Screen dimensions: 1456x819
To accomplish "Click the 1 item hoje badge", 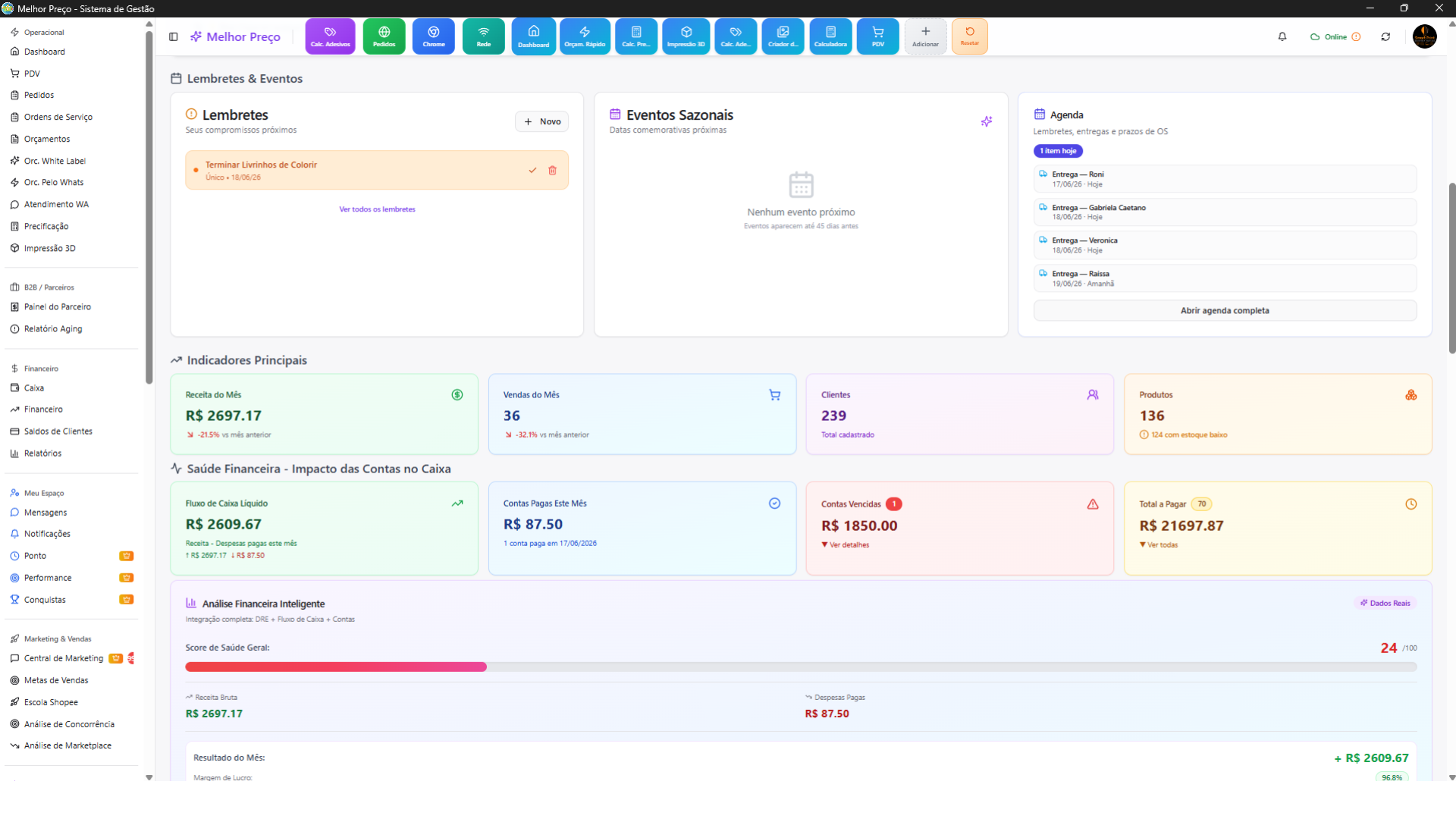I will [x=1058, y=151].
